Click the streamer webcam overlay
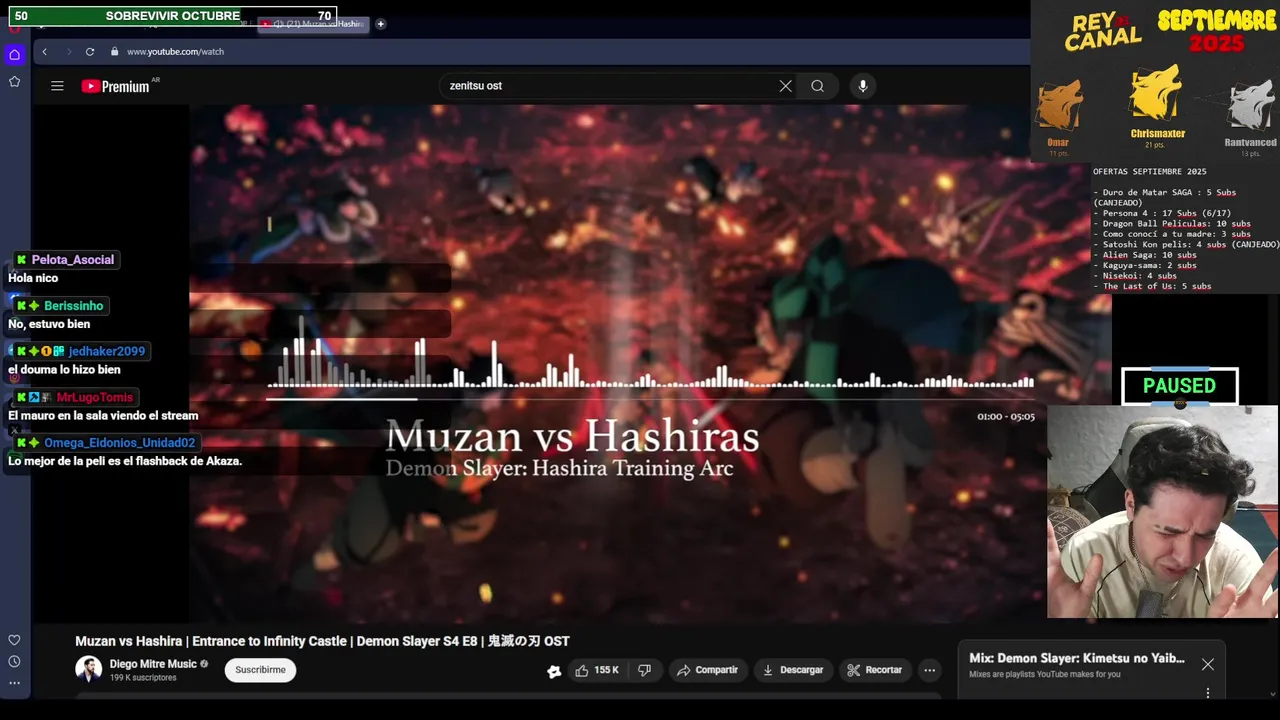 pyautogui.click(x=1162, y=511)
